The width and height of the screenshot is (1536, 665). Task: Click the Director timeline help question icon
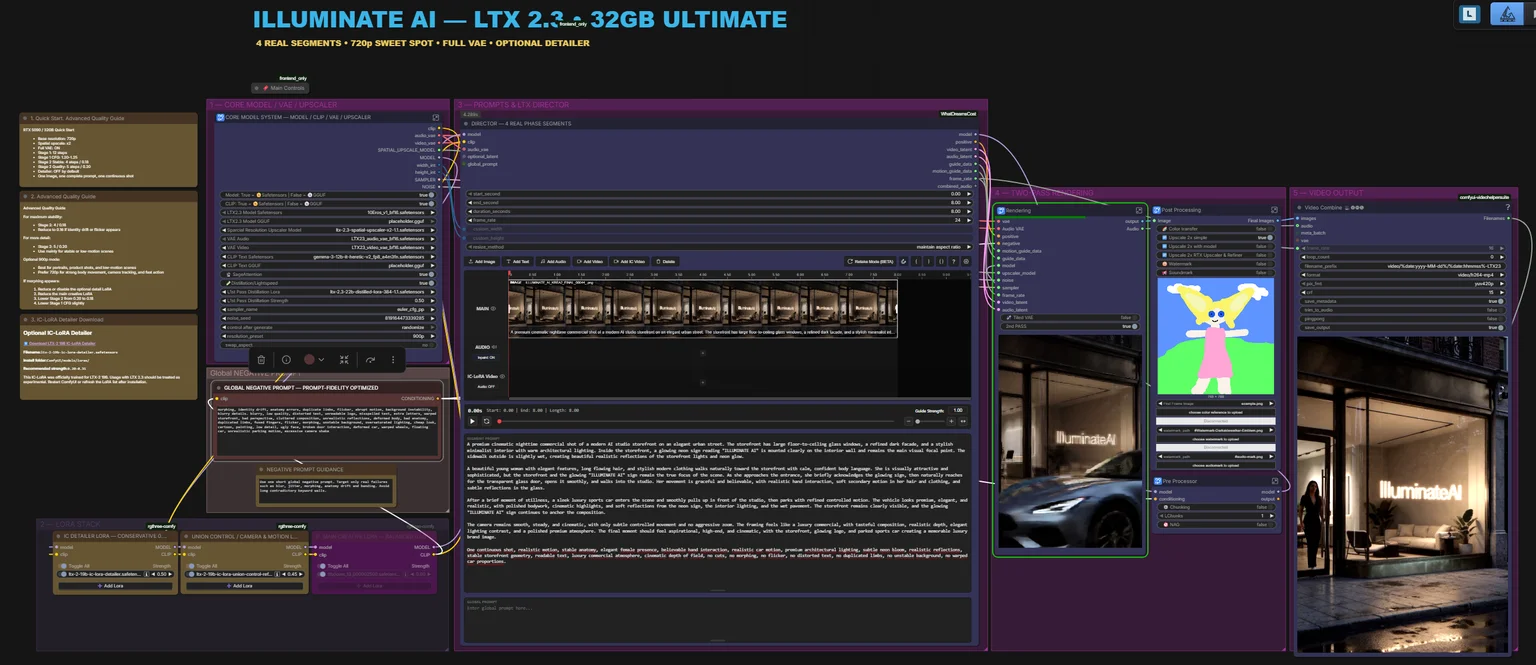(953, 261)
